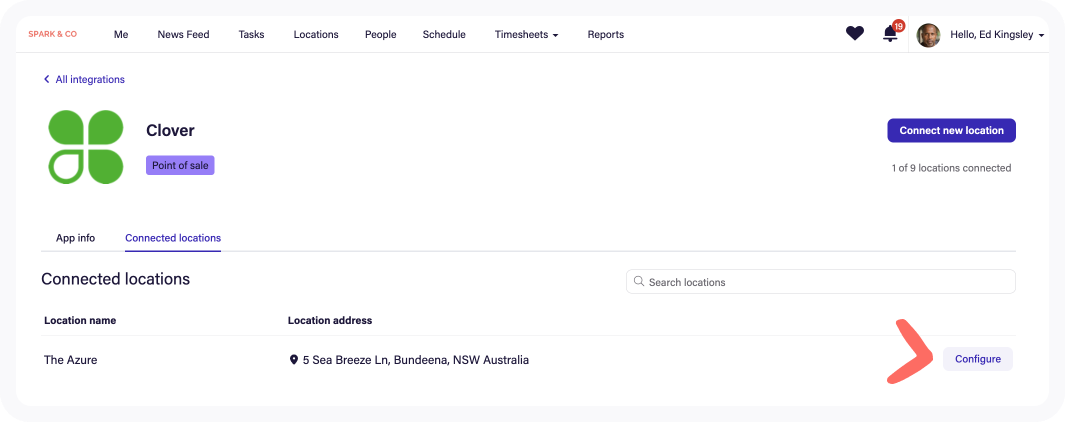This screenshot has height=422, width=1065.
Task: Open the favorites heart icon
Action: coord(854,33)
